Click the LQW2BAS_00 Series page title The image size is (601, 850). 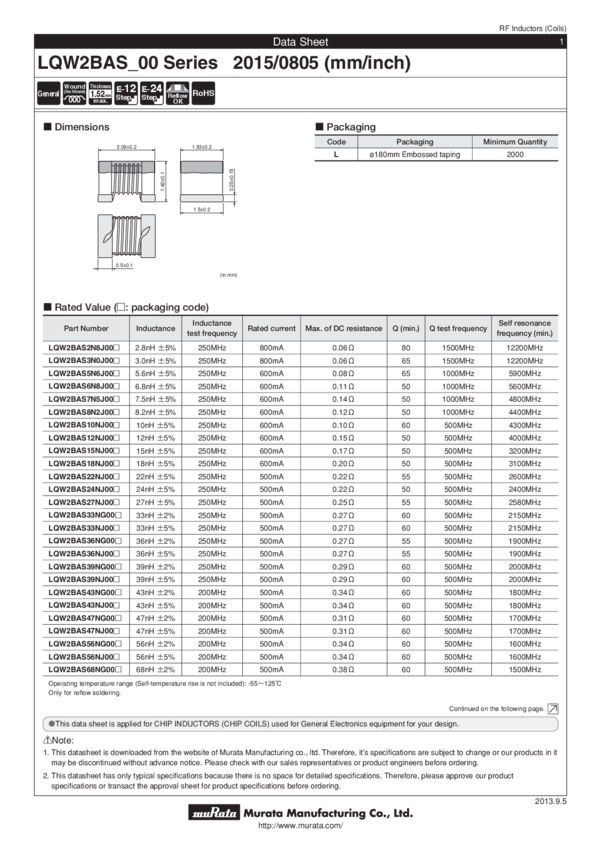tap(224, 63)
